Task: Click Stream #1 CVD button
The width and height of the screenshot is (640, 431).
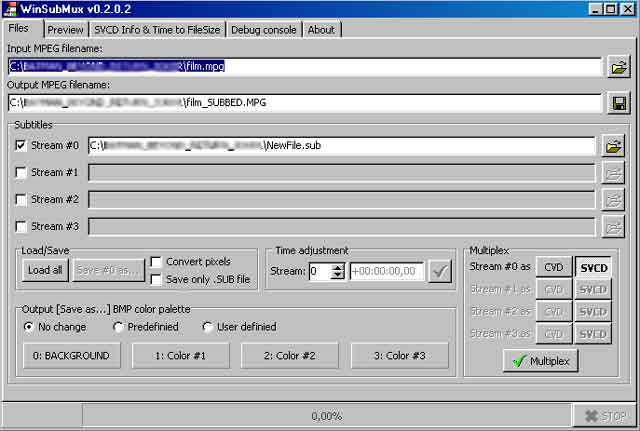Action: (554, 289)
